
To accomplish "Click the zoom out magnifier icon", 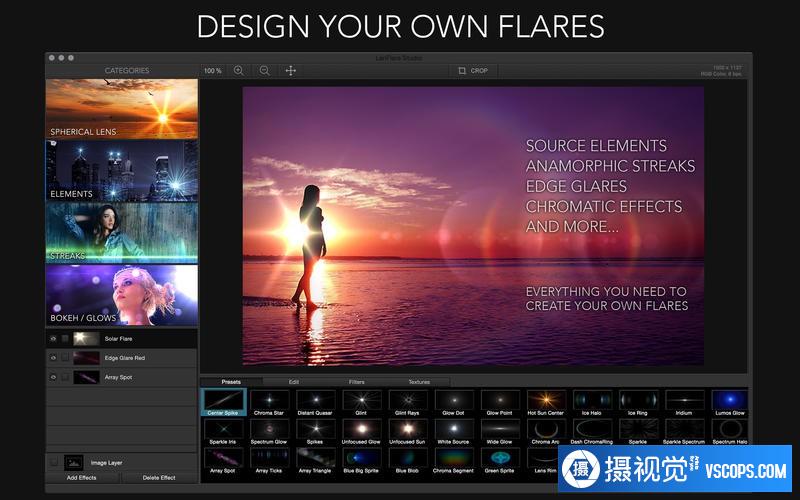I will (264, 71).
